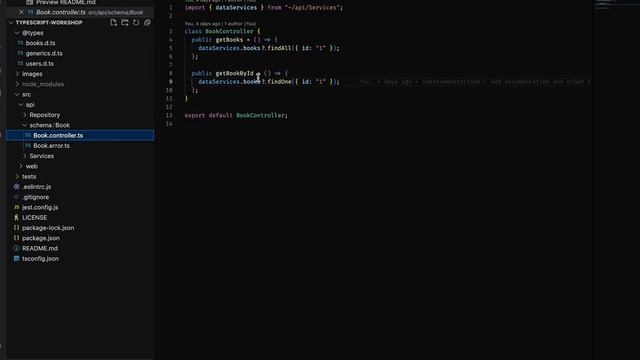Image resolution: width=640 pixels, height=360 pixels.
Task: Click the TS icon beside users.d.ts
Action: 20,63
